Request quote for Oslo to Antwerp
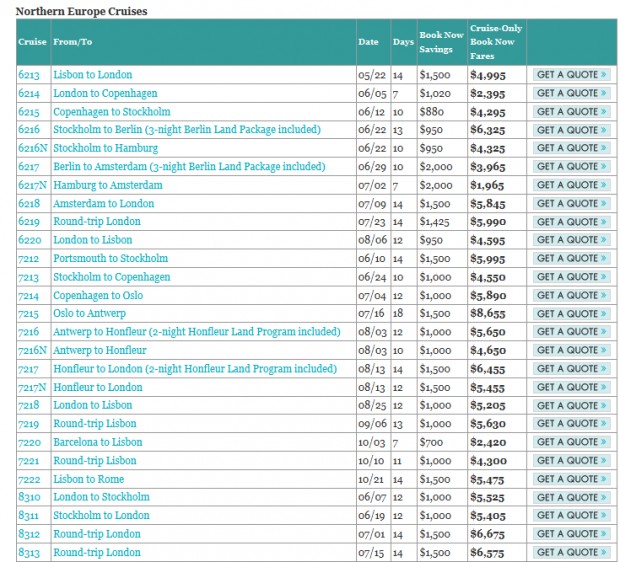The image size is (620, 562). tap(571, 314)
